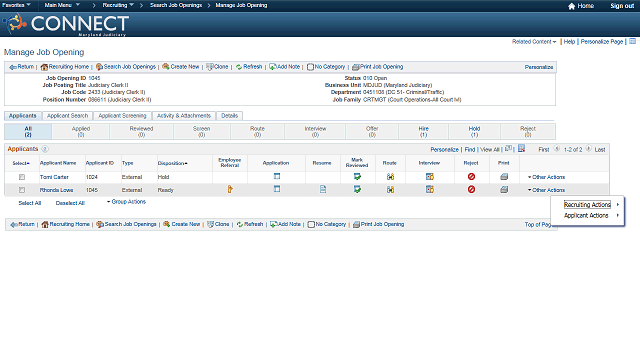This screenshot has height=360, width=640.
Task: View Employee Referral icon for Rhonda Lowe
Action: [x=230, y=189]
